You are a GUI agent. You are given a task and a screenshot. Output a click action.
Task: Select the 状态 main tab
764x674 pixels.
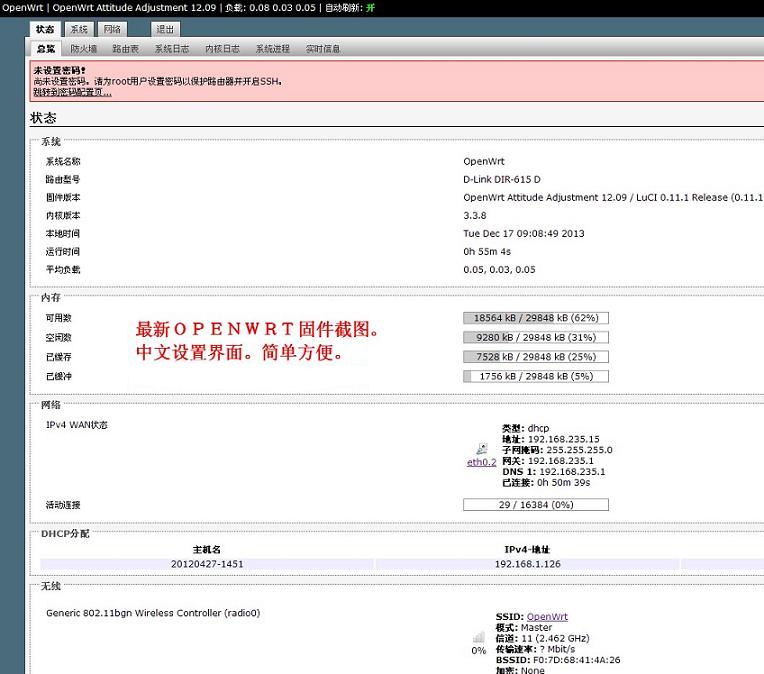pyautogui.click(x=45, y=29)
